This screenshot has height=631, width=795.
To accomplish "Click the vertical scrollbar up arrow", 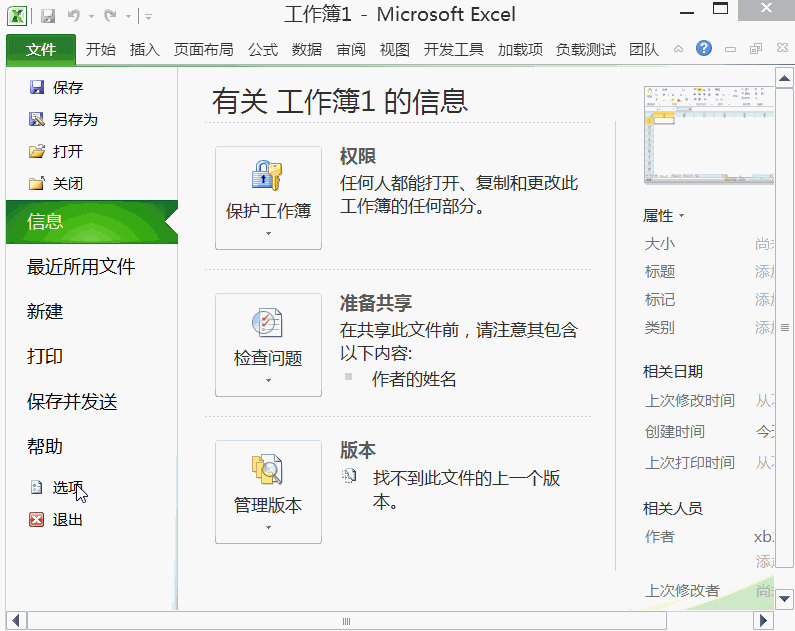I will (784, 78).
